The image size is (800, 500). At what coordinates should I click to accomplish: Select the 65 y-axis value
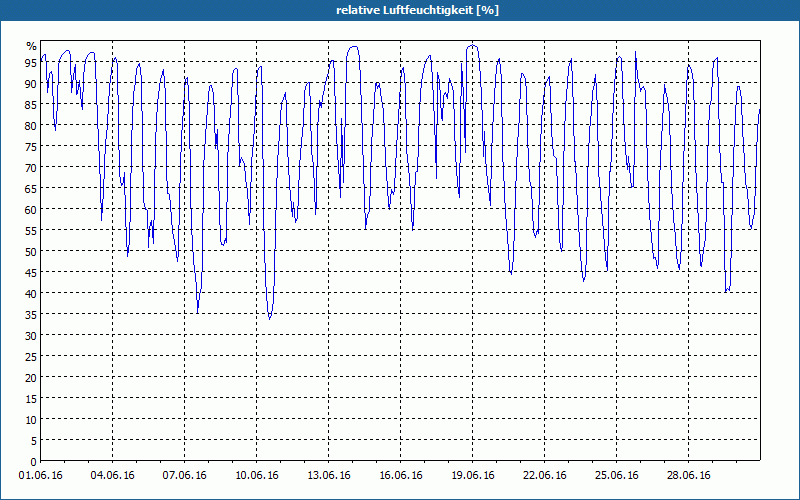[x=31, y=188]
